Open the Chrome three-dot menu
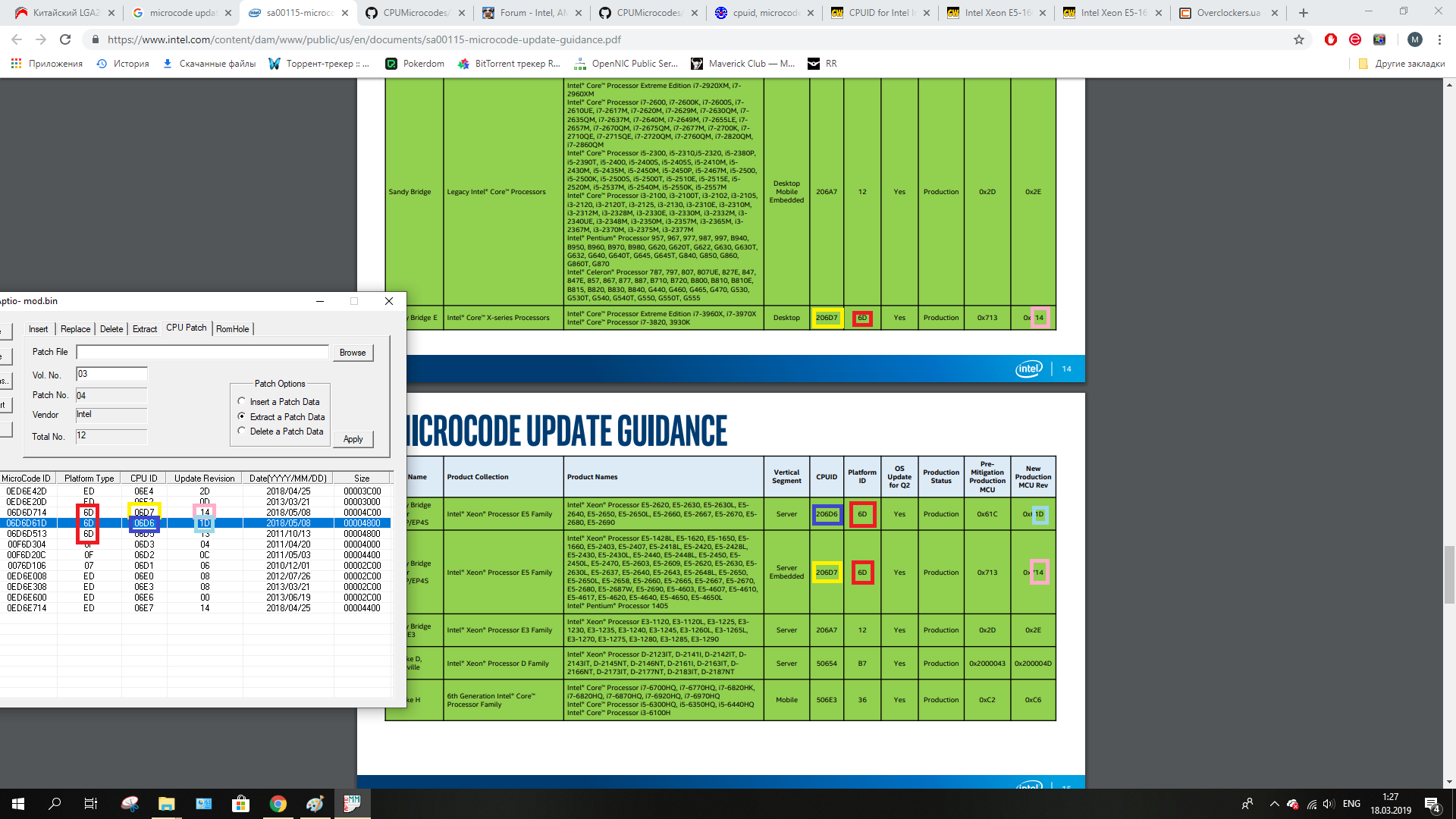Image resolution: width=1456 pixels, height=819 pixels. [x=1439, y=39]
